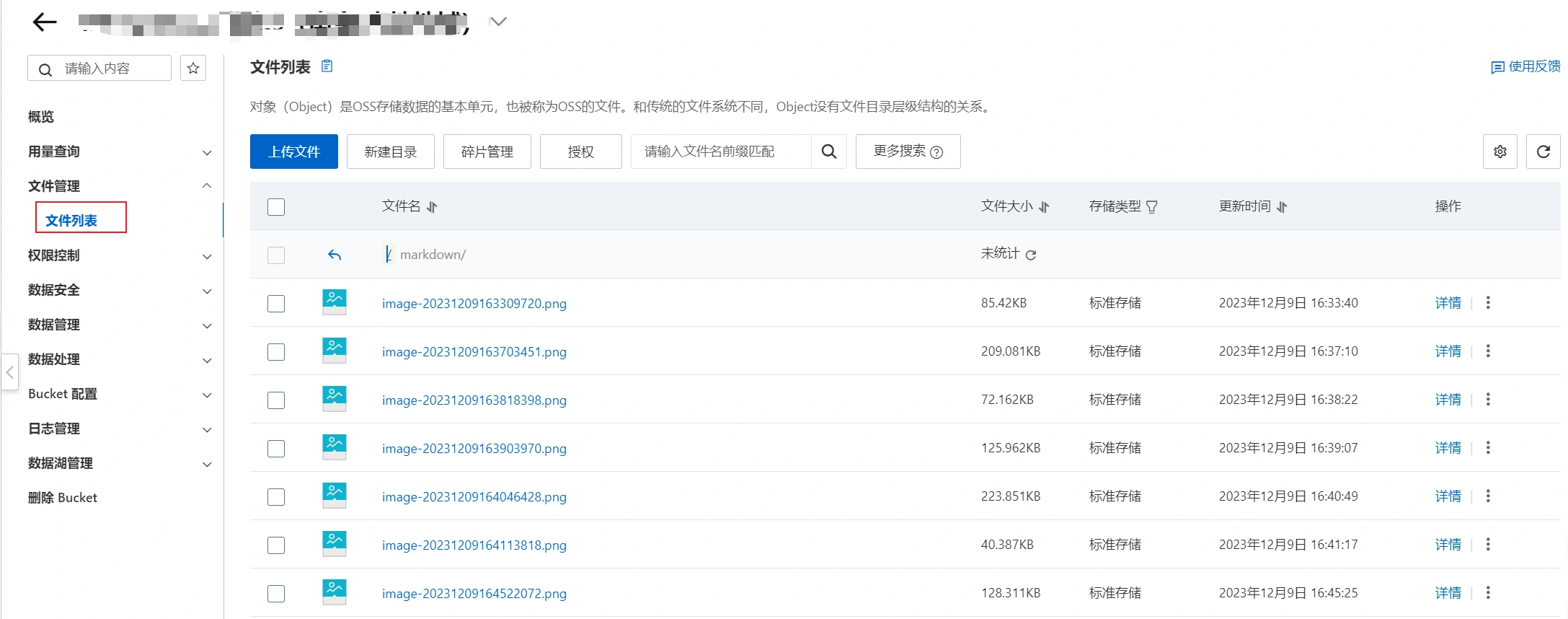Click the magnifier icon to search file prefix
Viewport: 1568px width, 619px height.
[x=829, y=152]
